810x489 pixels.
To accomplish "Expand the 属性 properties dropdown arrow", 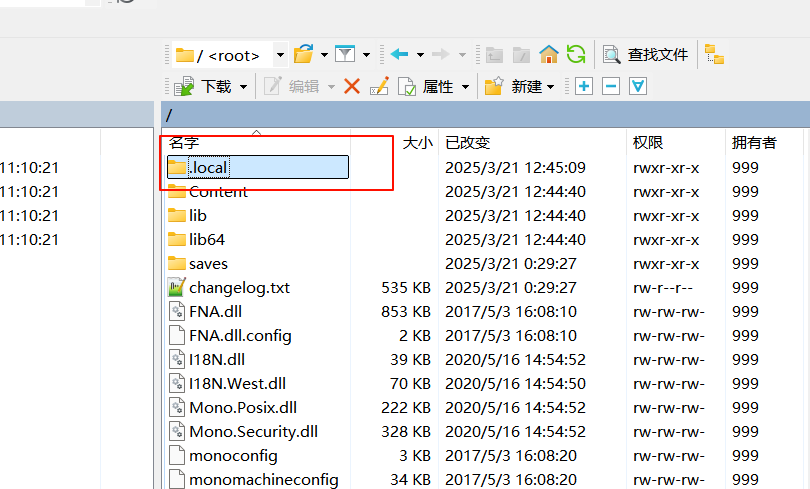I will point(465,87).
